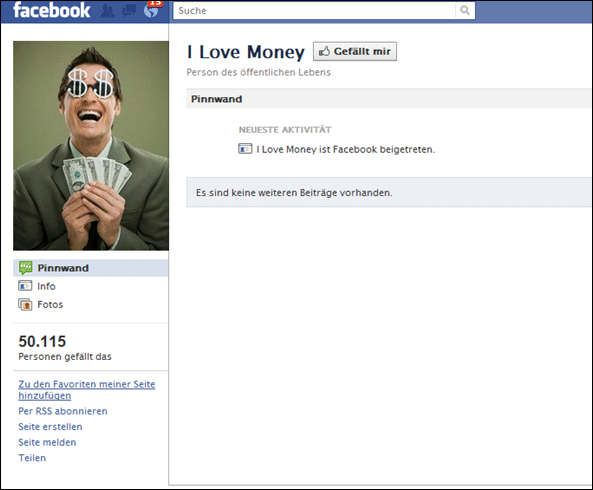Click 'Zu den Favoriten meiner Seite hinzufügen'
593x490 pixels.
click(87, 390)
